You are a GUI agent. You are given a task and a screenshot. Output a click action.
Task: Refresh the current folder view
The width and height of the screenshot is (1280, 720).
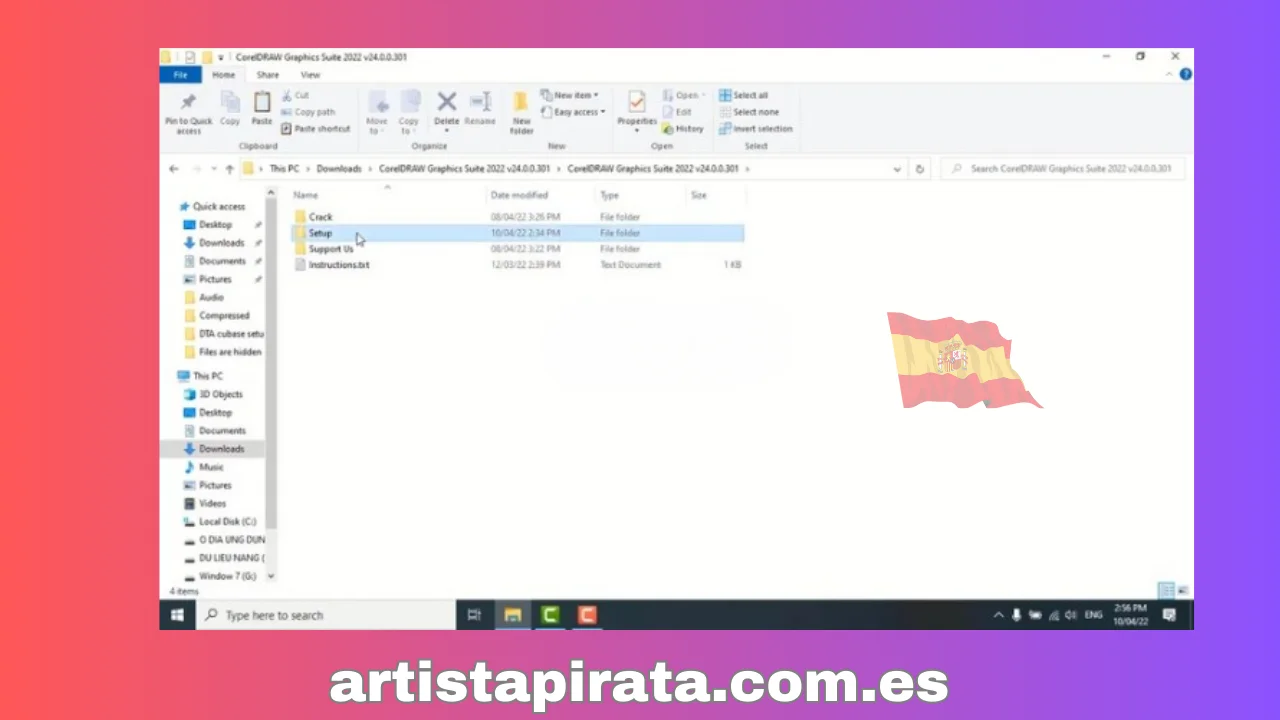[x=920, y=169]
